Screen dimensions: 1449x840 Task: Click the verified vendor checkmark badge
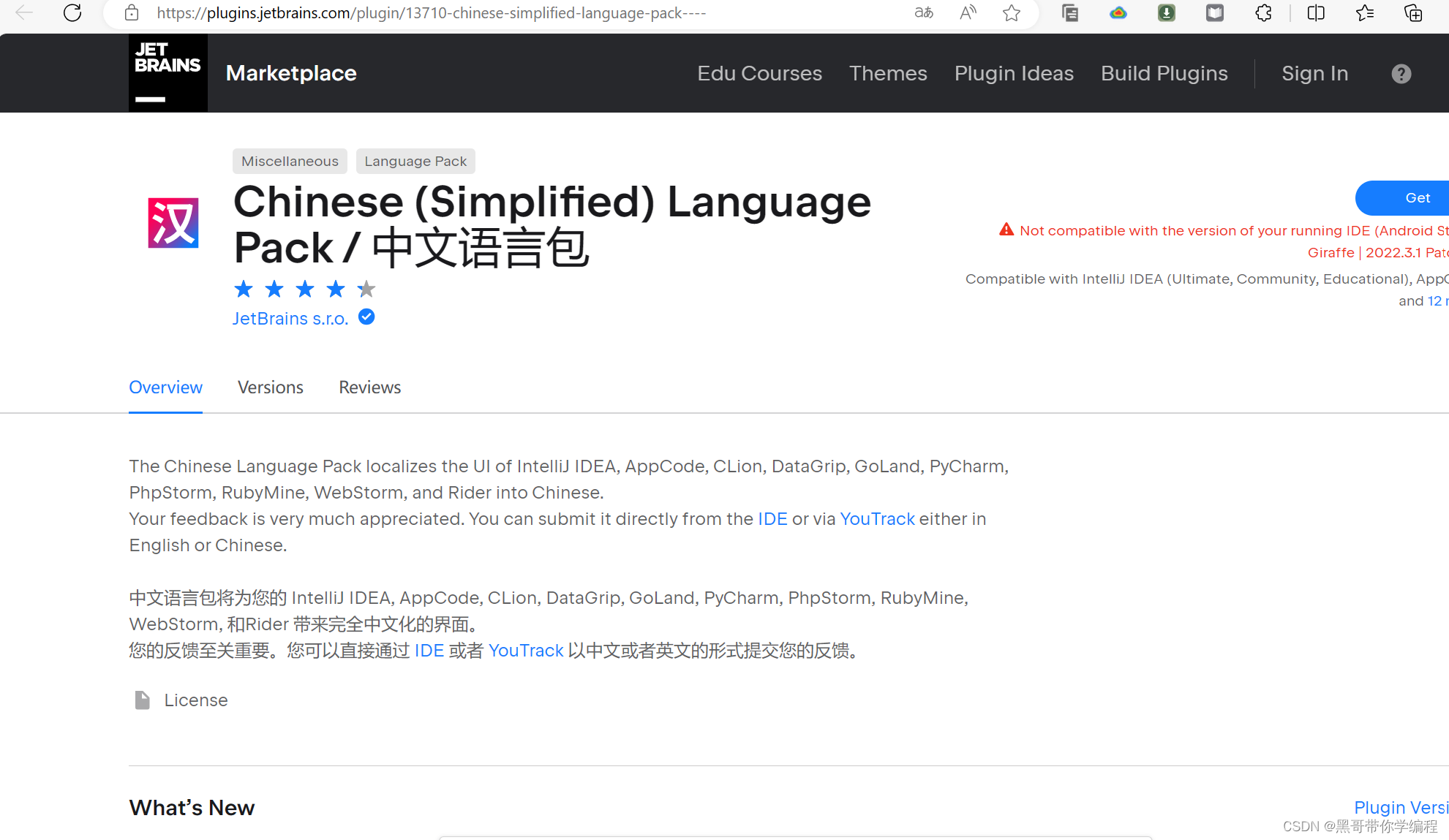(x=366, y=317)
